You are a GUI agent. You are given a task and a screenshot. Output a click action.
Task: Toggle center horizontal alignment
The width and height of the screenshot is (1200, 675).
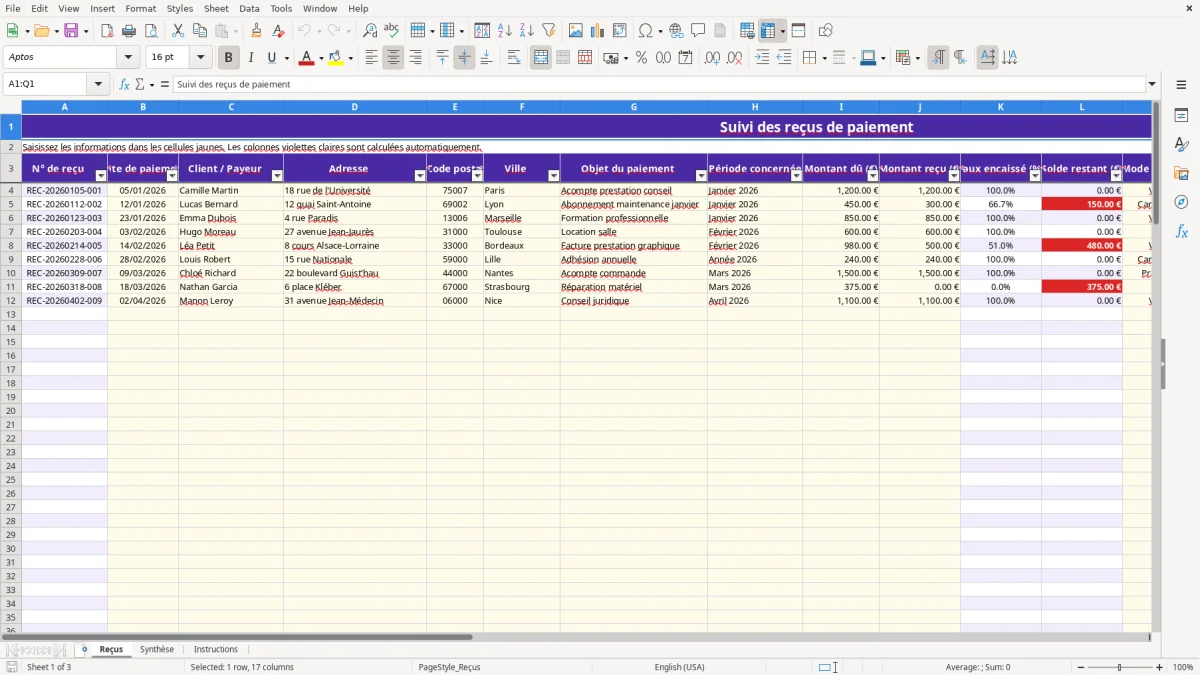click(393, 58)
